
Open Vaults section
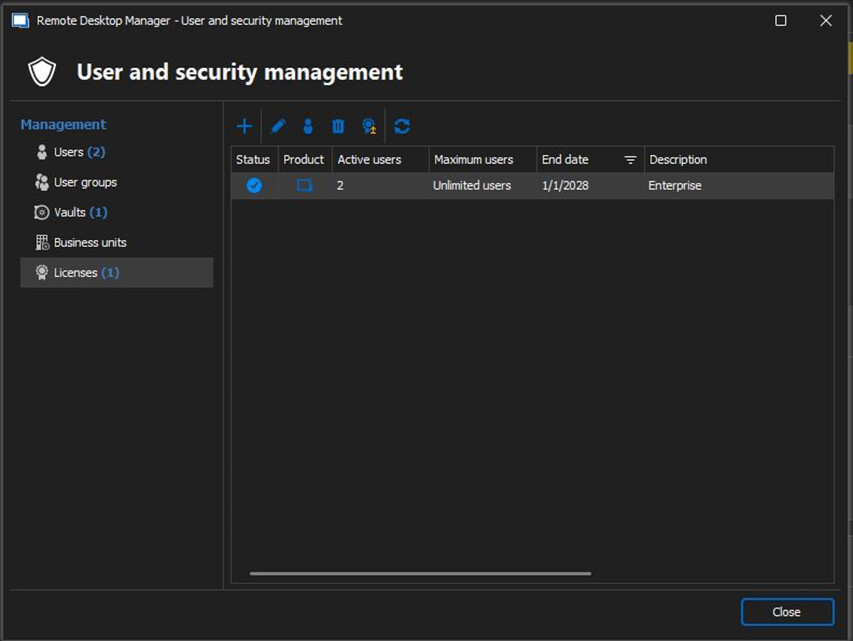click(116, 212)
